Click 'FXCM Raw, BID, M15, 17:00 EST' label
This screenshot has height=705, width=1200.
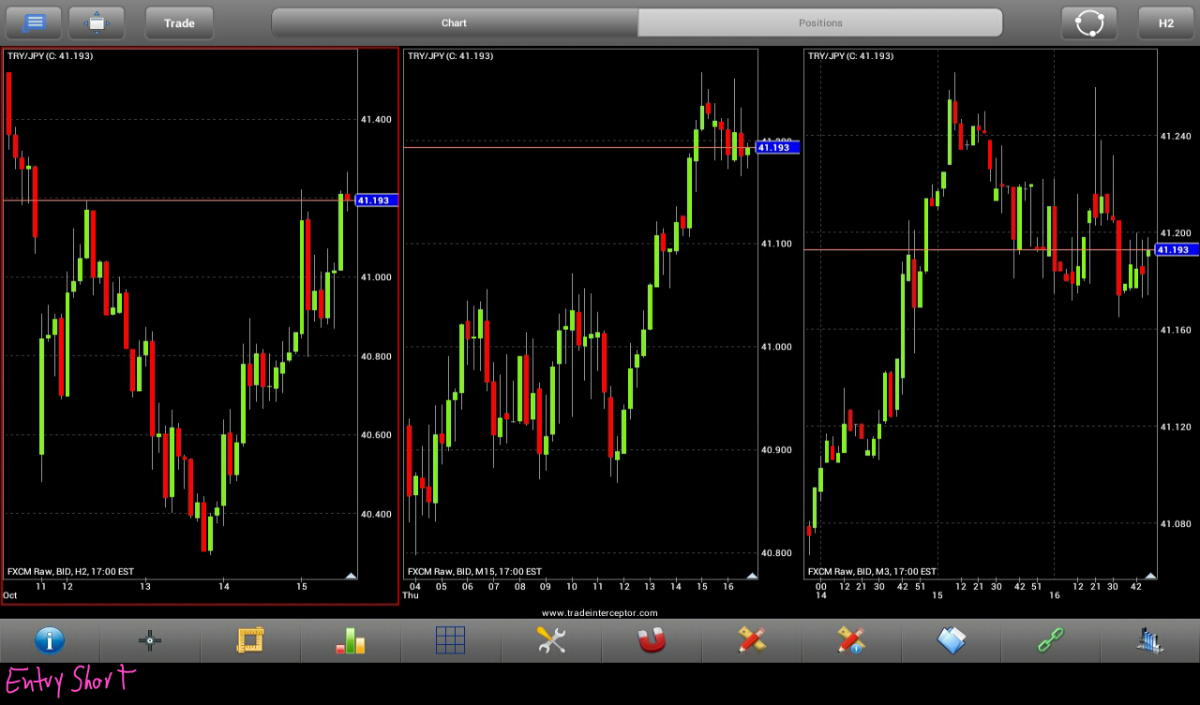(474, 572)
